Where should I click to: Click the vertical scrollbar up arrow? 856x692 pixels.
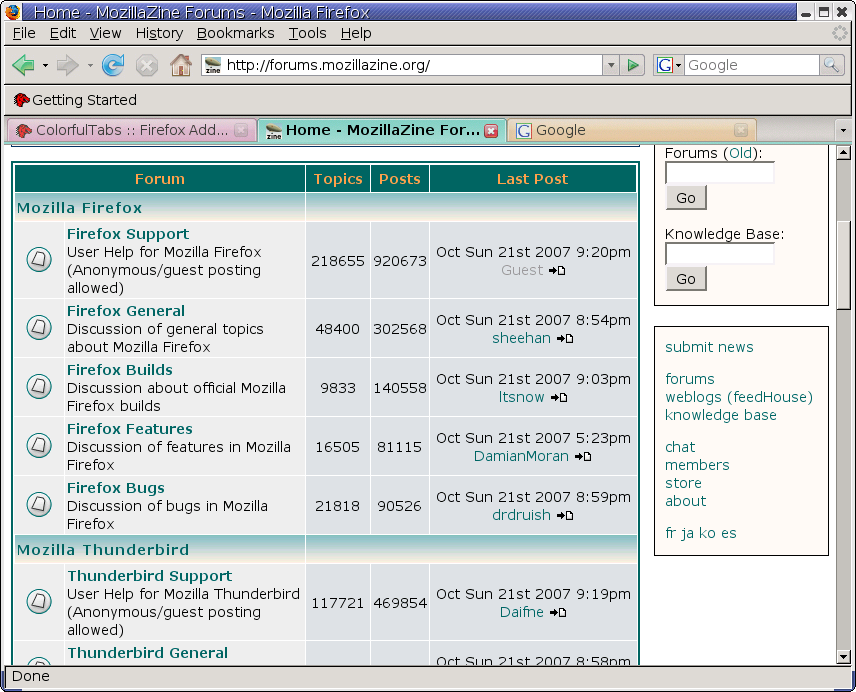[x=843, y=153]
